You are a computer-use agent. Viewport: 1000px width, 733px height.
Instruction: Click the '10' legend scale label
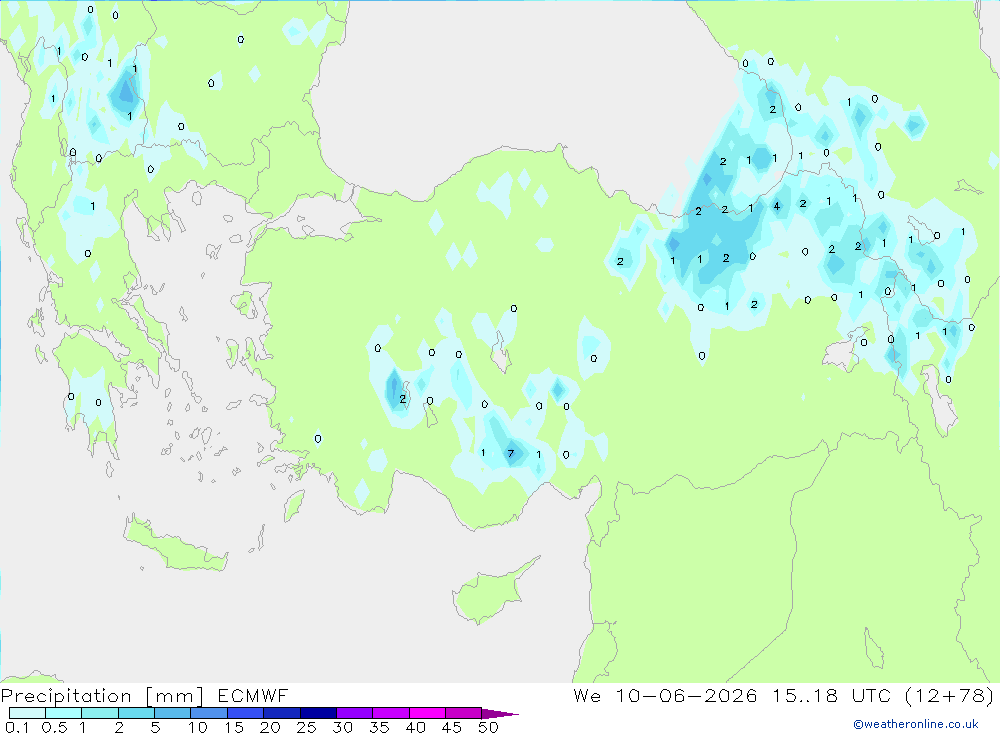click(x=198, y=727)
